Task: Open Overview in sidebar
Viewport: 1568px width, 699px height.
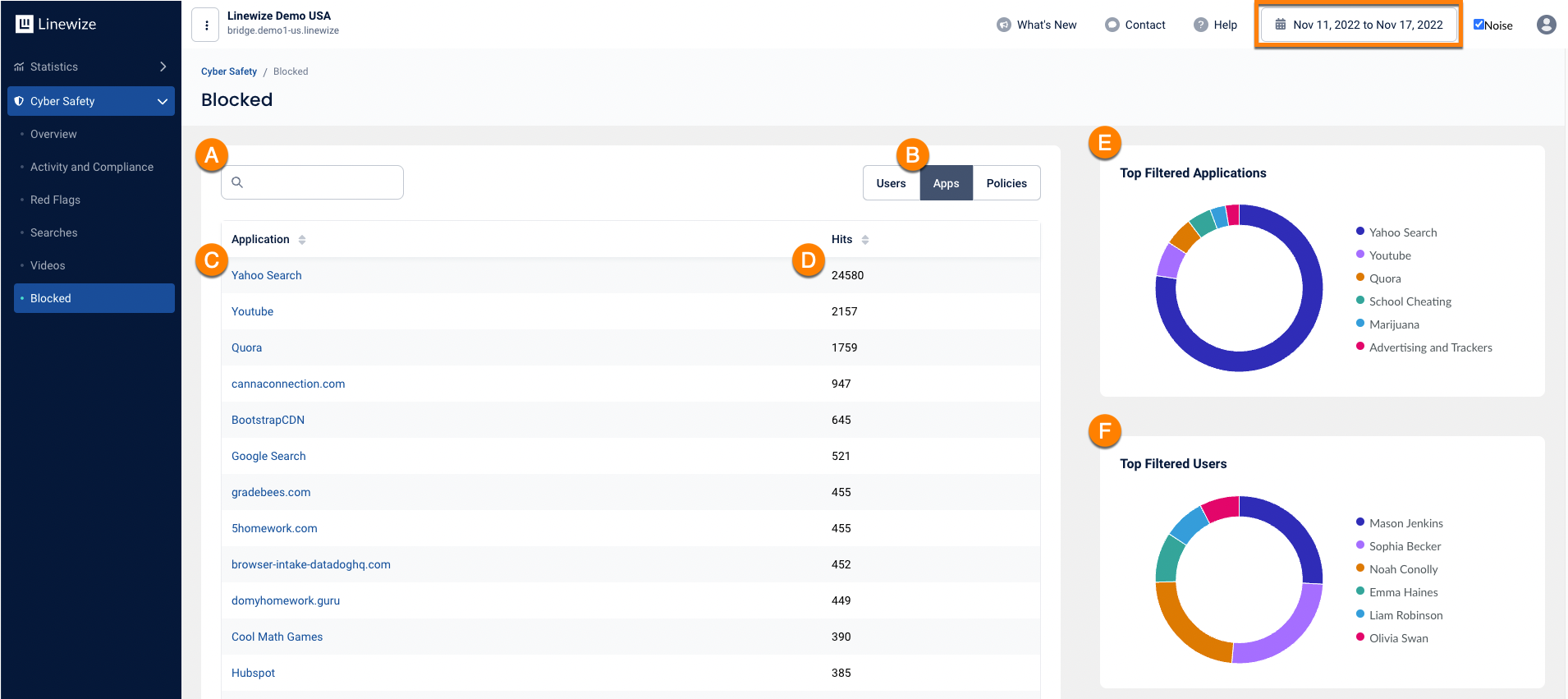Action: (53, 134)
